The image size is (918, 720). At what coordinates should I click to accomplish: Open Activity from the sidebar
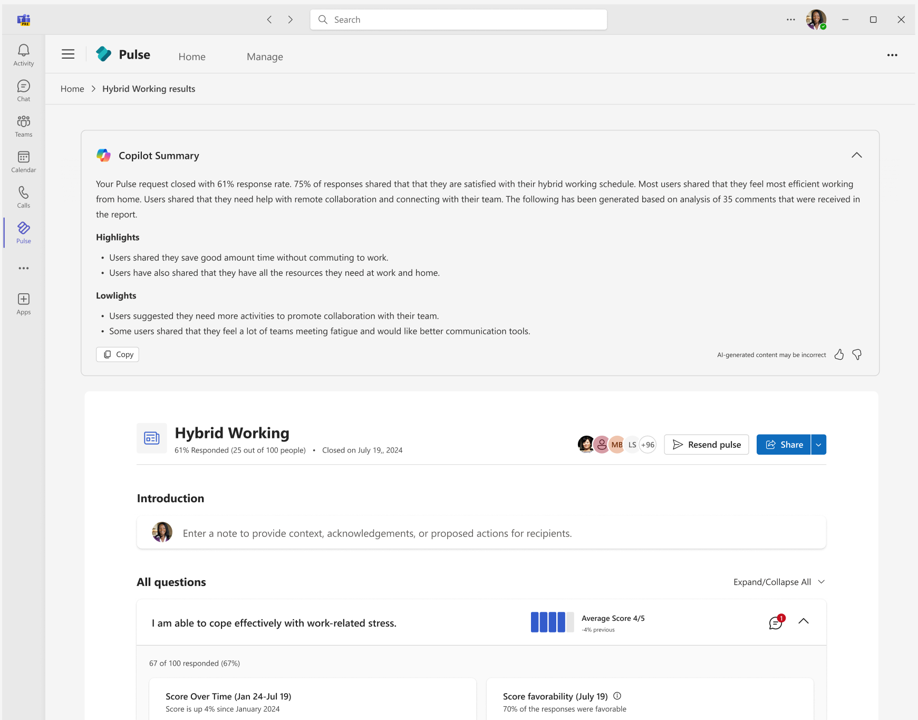click(x=23, y=53)
